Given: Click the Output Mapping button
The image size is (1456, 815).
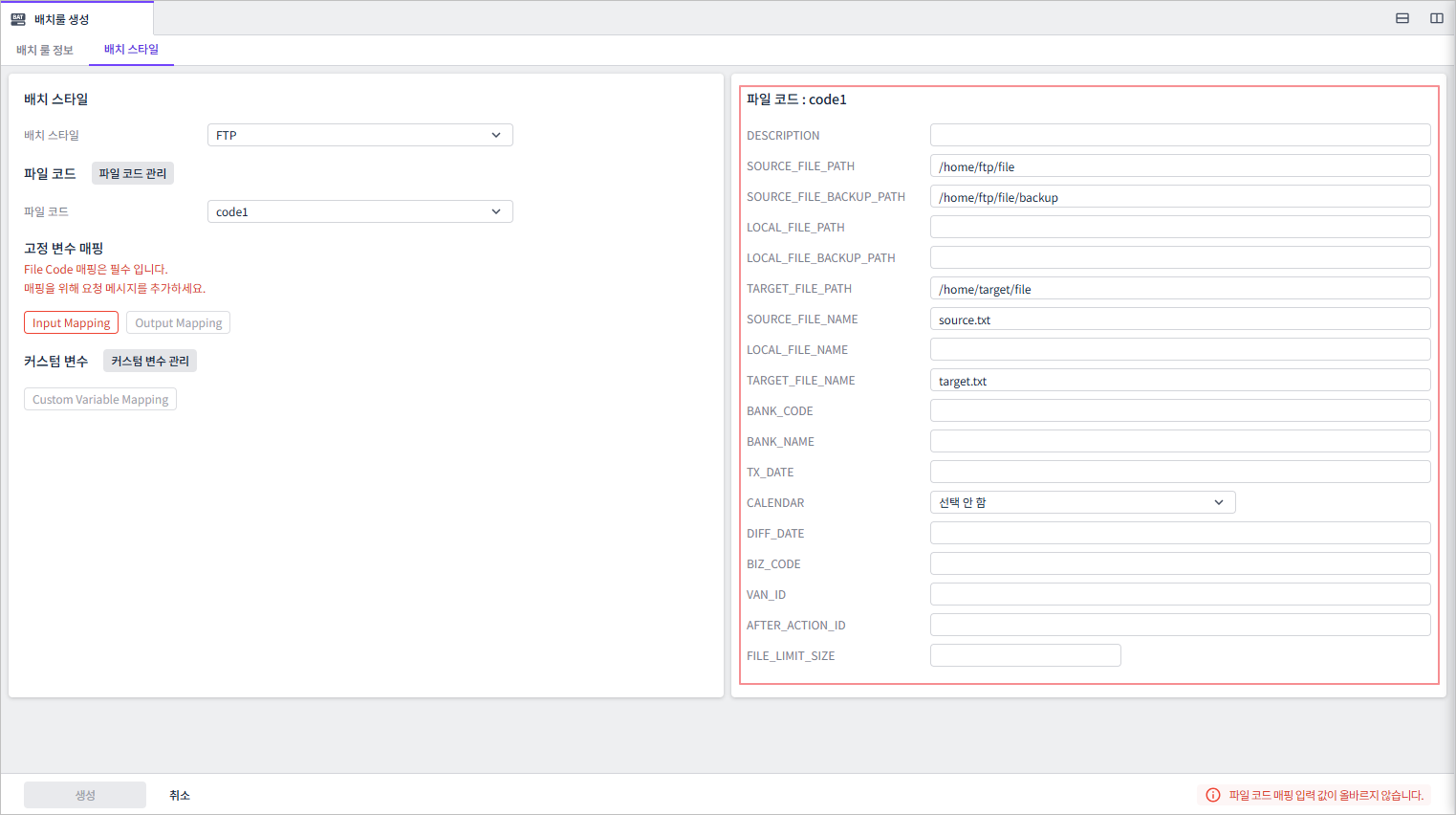Looking at the screenshot, I should pos(179,322).
